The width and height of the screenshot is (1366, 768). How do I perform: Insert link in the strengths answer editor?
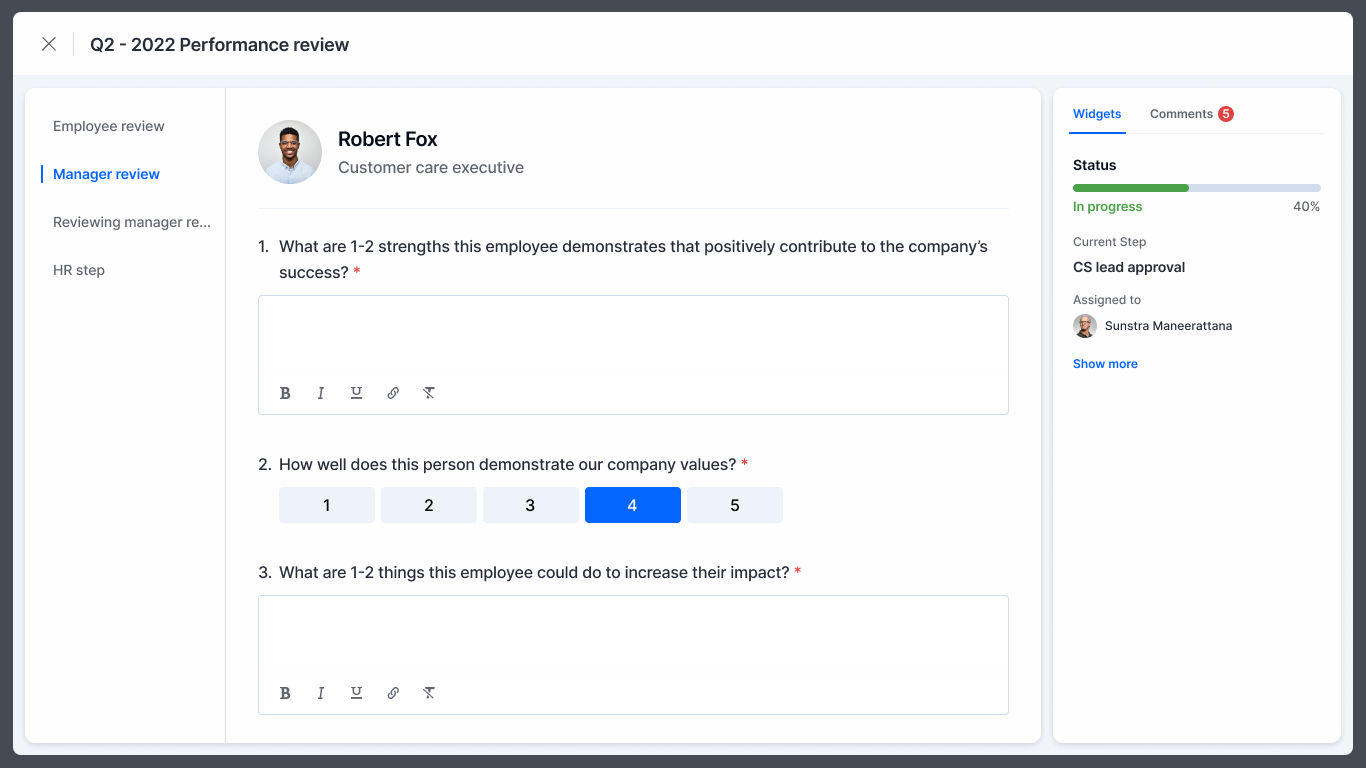pos(393,393)
